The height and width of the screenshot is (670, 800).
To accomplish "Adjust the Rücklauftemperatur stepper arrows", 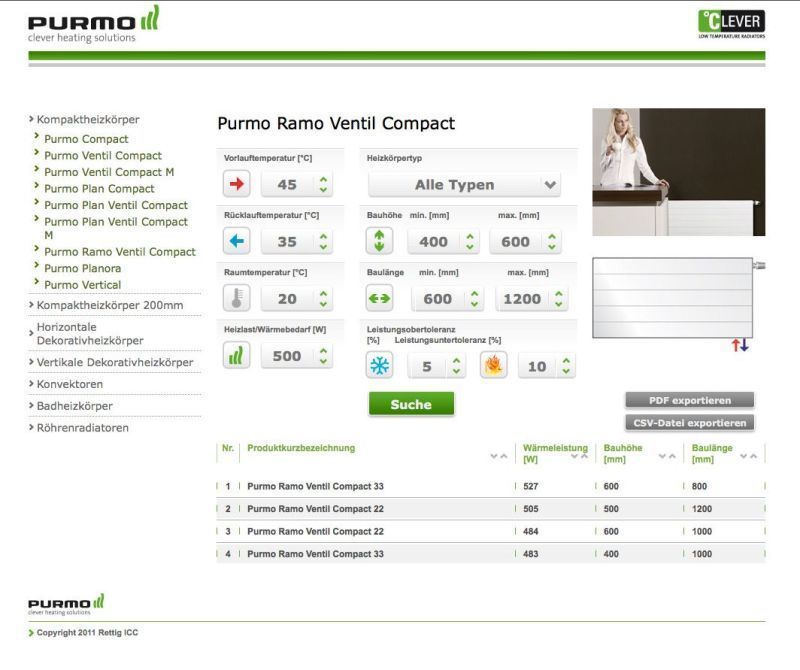I will pyautogui.click(x=323, y=242).
